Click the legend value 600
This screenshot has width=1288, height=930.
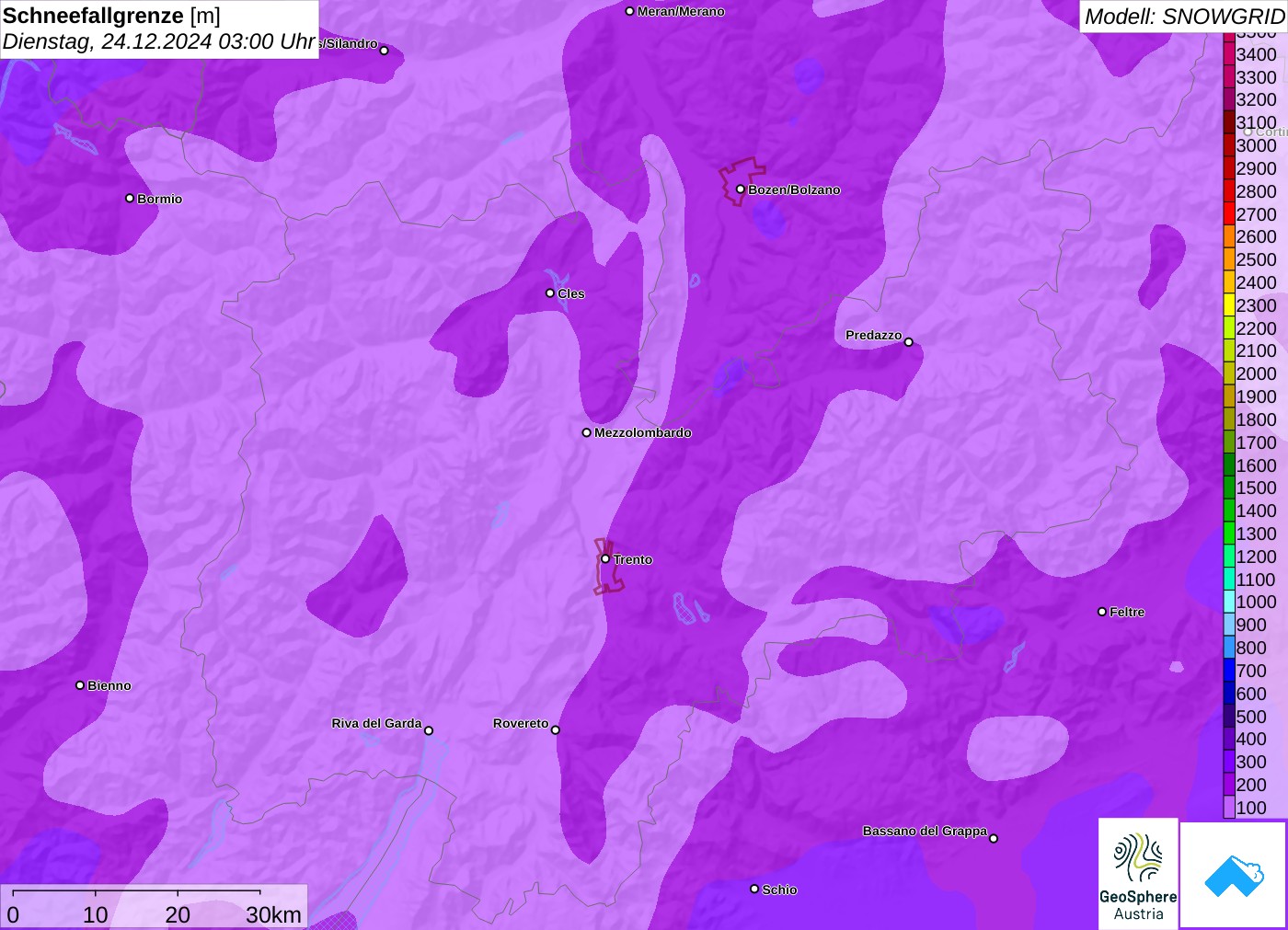point(1251,694)
